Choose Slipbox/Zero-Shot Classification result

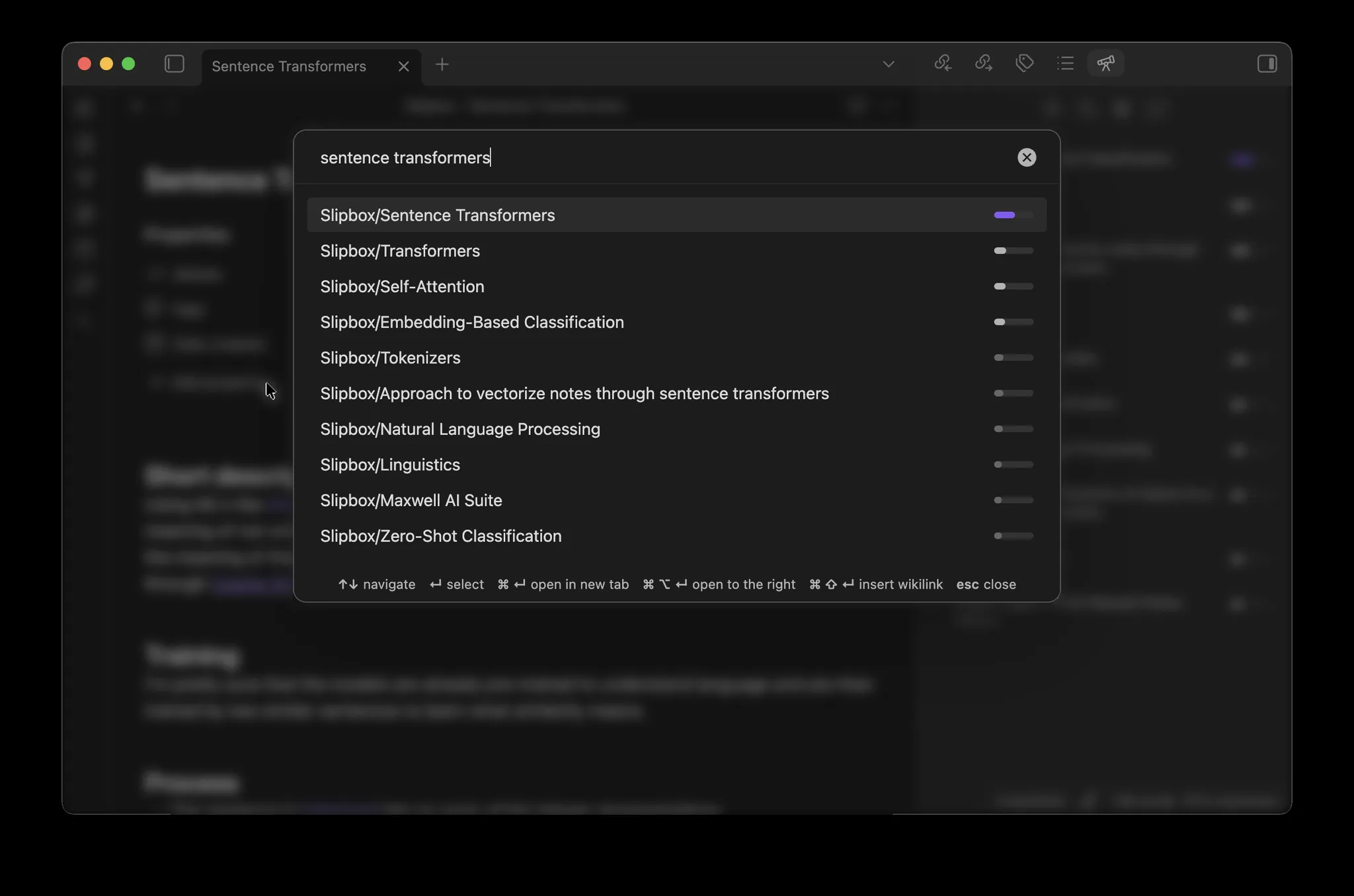coord(677,536)
